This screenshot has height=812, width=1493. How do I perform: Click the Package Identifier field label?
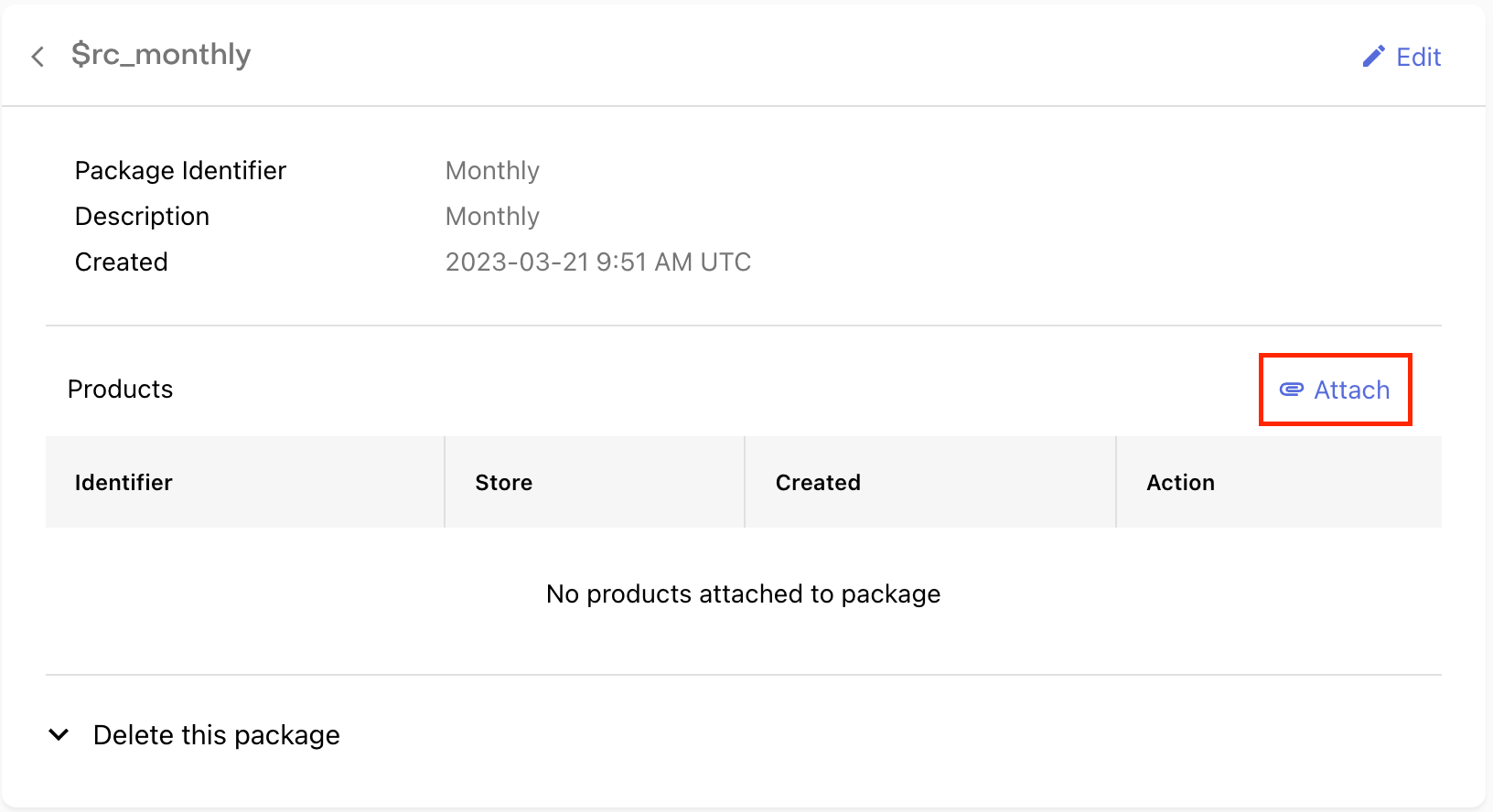pos(180,171)
